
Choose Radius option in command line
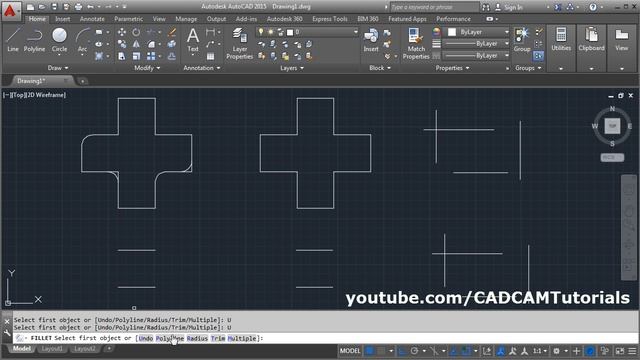pos(197,338)
